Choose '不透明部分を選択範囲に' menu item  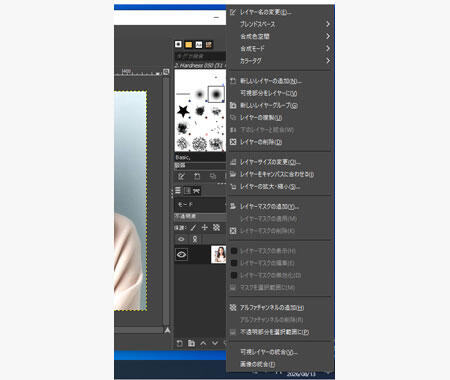point(280,332)
